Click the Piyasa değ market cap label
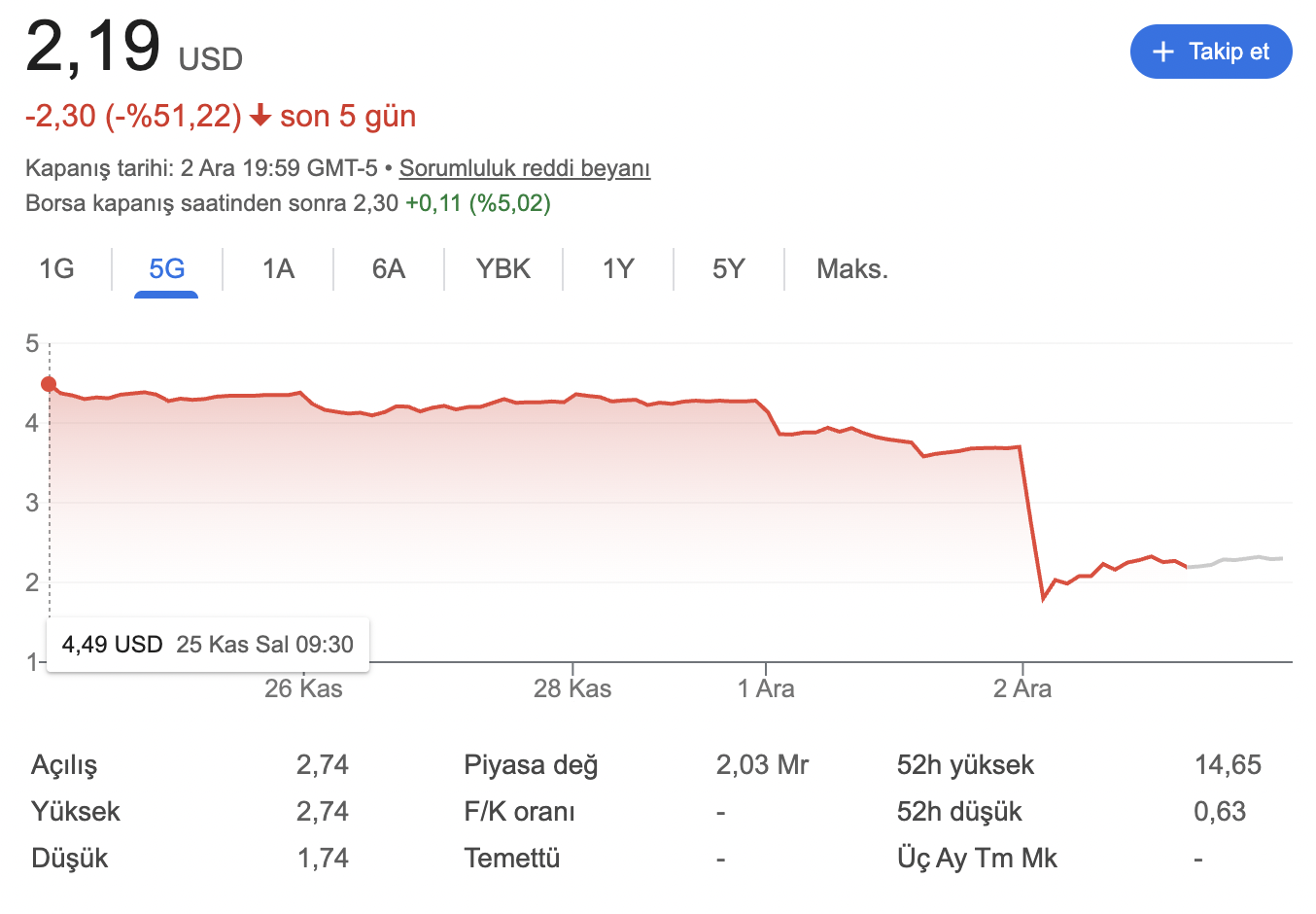This screenshot has width=1316, height=914. pyautogui.click(x=531, y=765)
